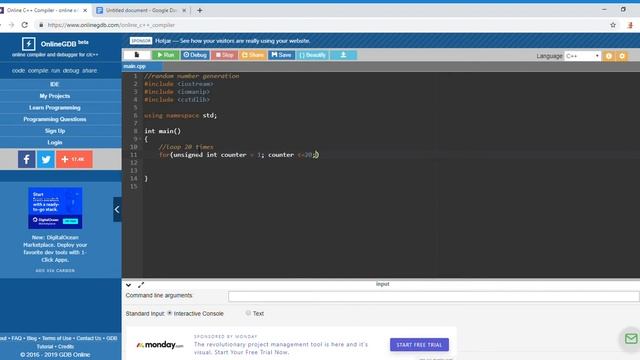Collapse the left sidebar with the arrow
The width and height of the screenshot is (640, 360).
point(117,209)
